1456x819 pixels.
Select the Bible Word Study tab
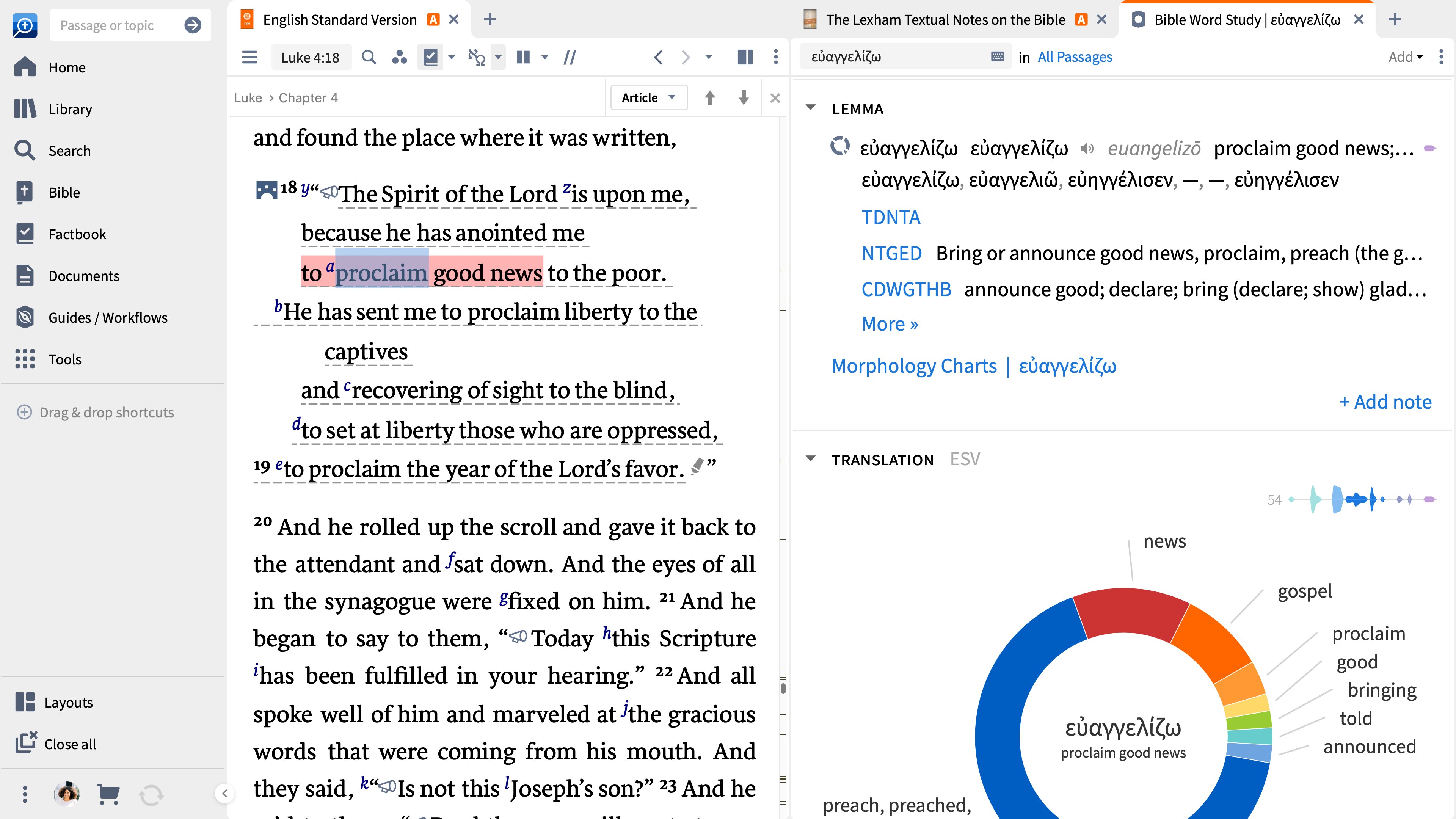[x=1247, y=20]
